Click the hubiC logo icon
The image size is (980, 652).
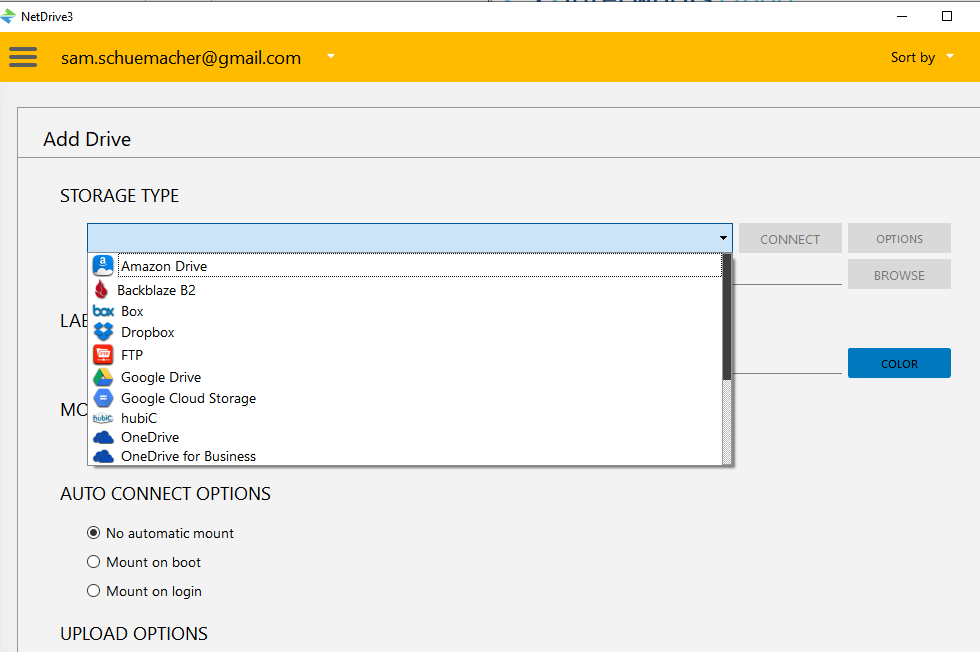click(x=103, y=418)
